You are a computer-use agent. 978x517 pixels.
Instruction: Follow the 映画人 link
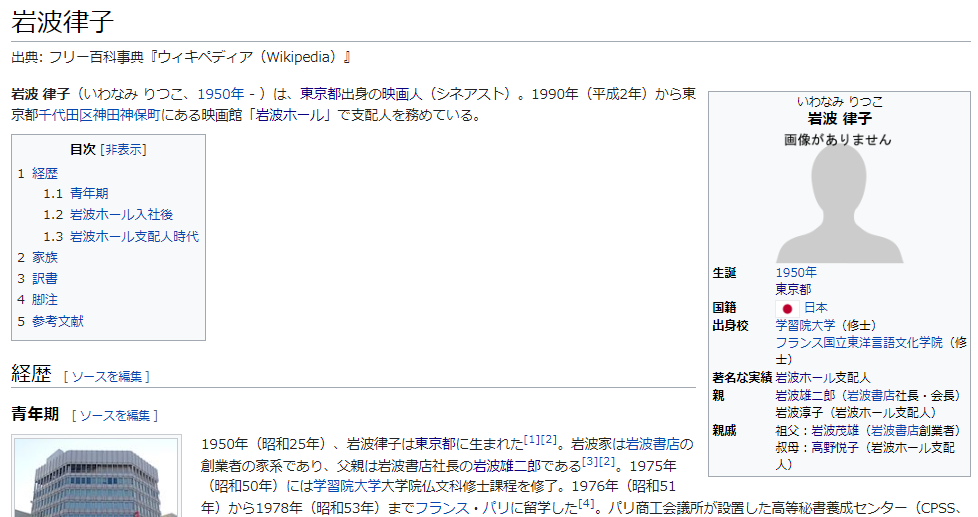coord(402,94)
